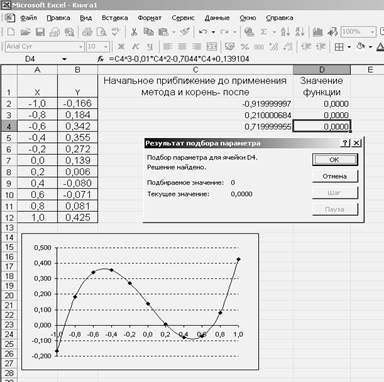Open the Сервис menu
This screenshot has height=382, width=384.
pyautogui.click(x=183, y=18)
